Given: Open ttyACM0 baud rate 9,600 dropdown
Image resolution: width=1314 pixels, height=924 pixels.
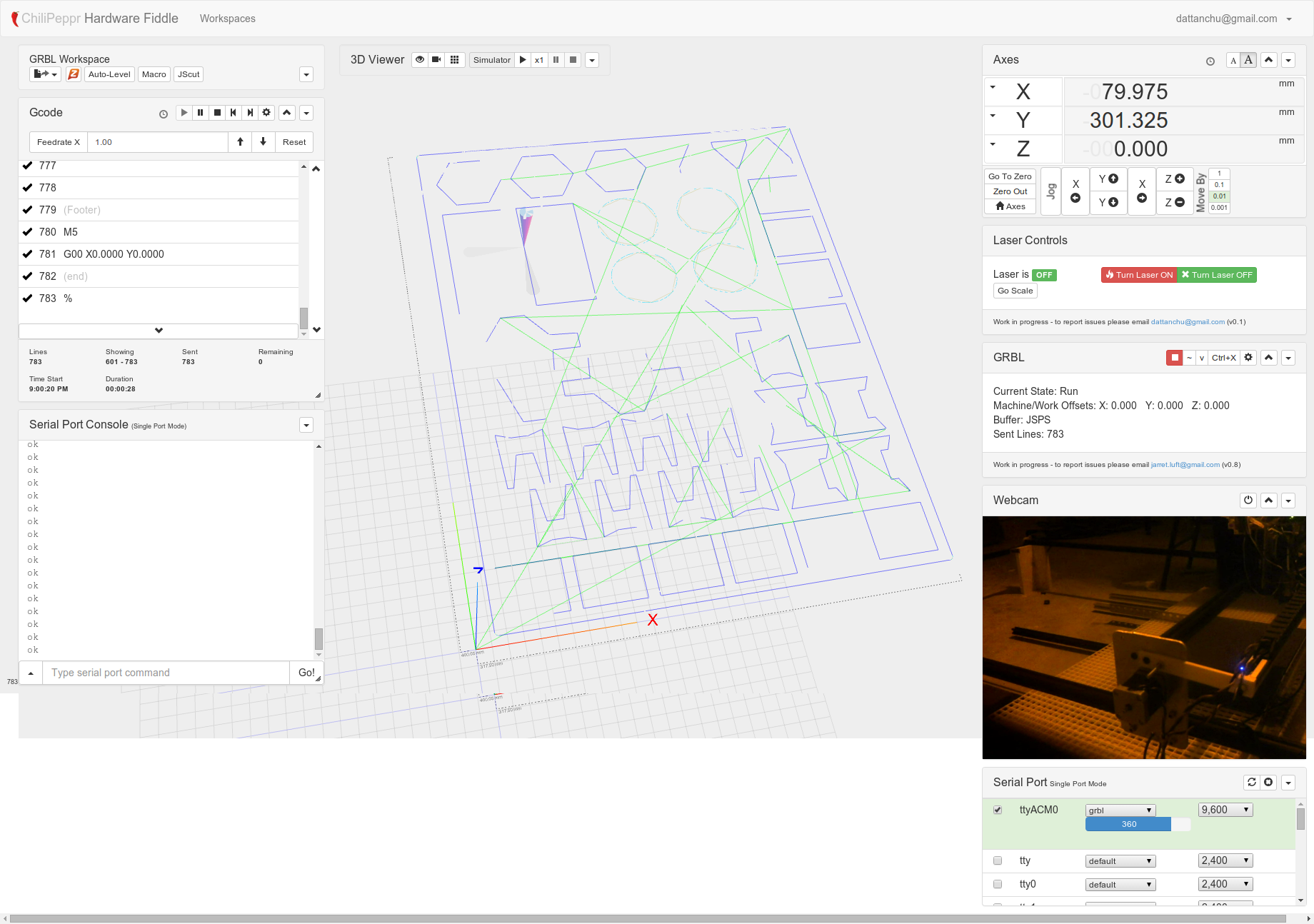Looking at the screenshot, I should (1225, 810).
